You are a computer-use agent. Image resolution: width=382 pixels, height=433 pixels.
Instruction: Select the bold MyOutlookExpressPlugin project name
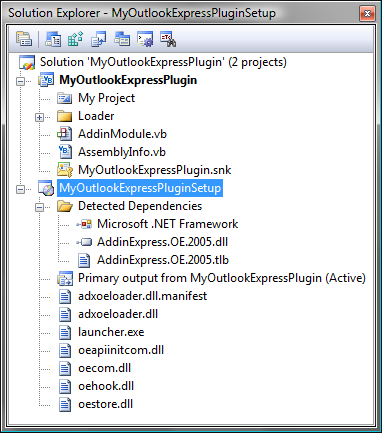tap(128, 80)
